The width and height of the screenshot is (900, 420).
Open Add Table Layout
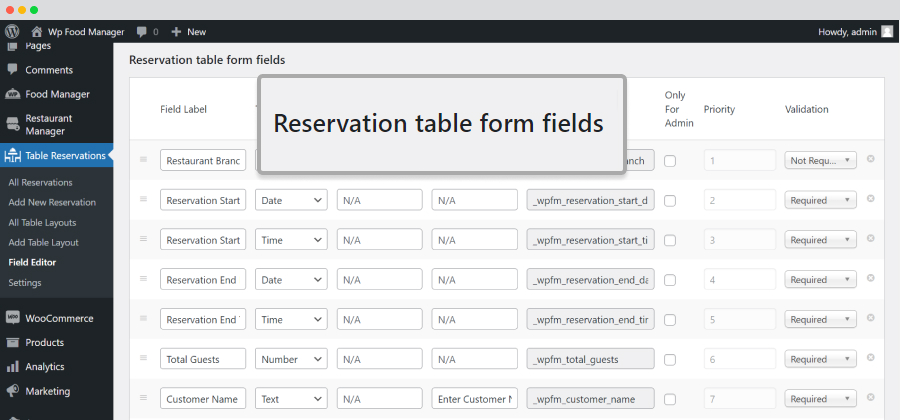coord(44,243)
